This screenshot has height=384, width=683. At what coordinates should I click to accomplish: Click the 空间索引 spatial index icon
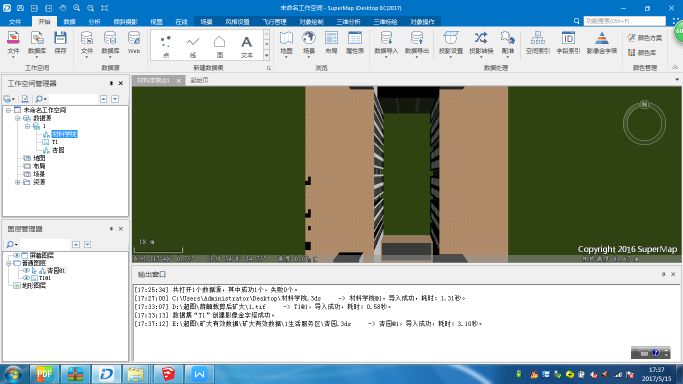[538, 43]
